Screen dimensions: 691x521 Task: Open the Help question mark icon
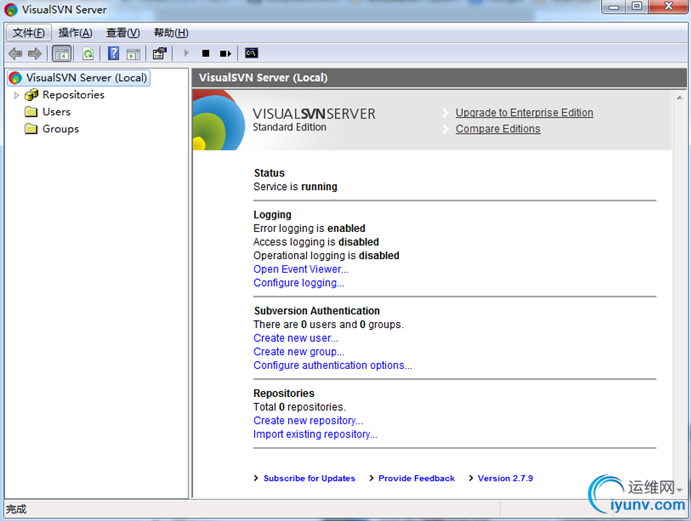coord(113,53)
